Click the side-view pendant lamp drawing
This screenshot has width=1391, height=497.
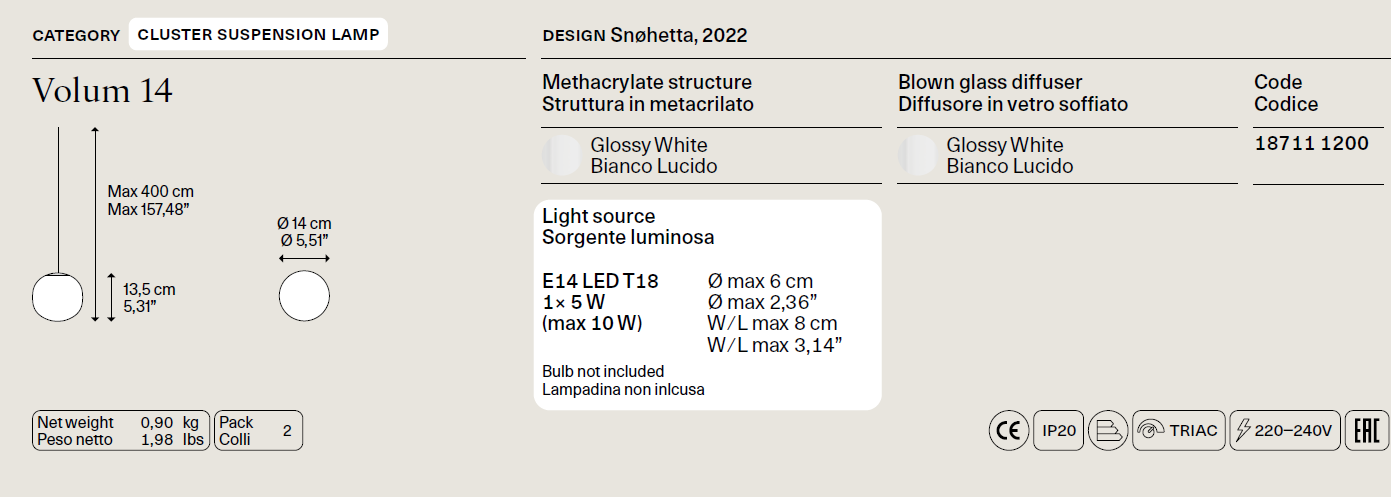coord(58,225)
